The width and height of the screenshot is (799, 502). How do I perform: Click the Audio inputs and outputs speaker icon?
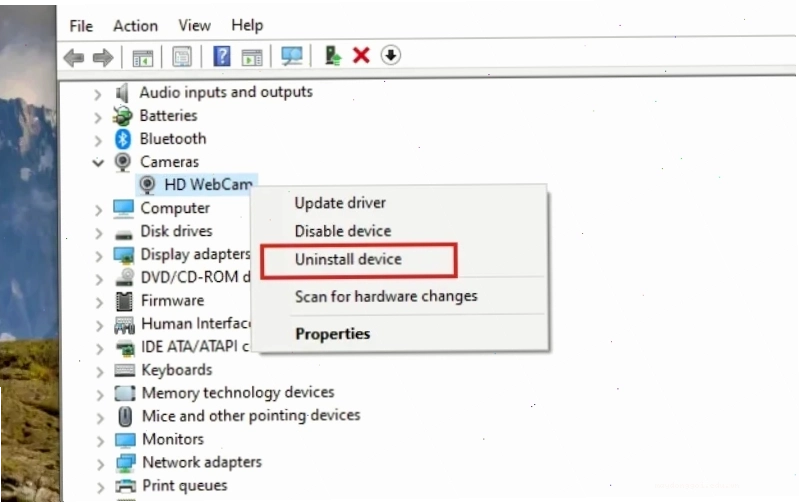122,93
